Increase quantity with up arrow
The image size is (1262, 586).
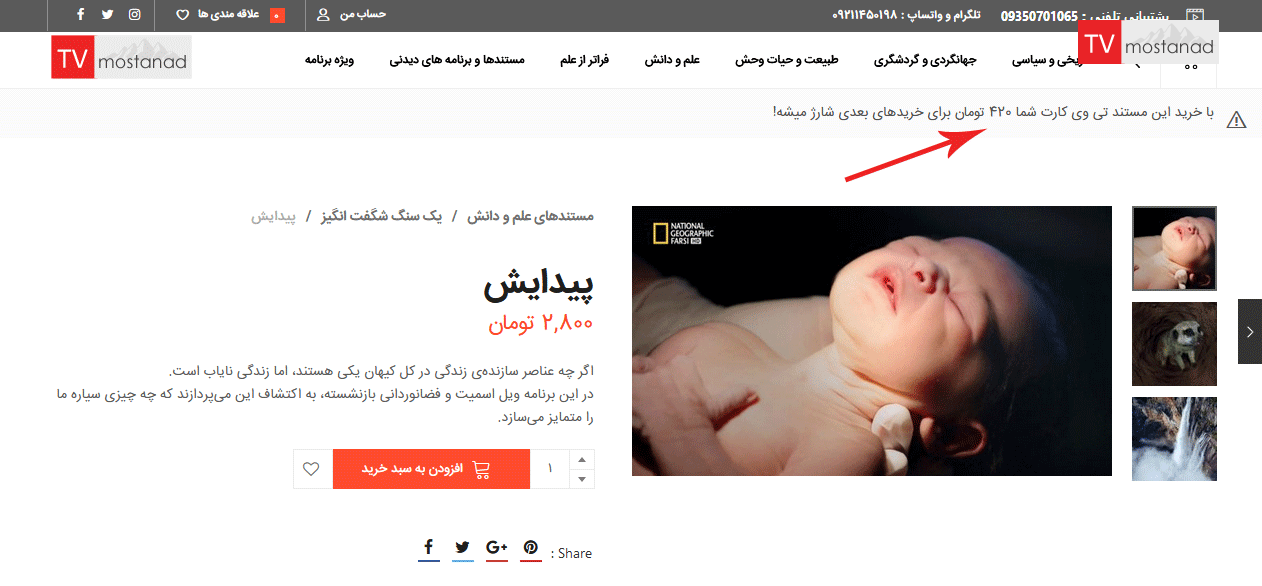pyautogui.click(x=582, y=459)
